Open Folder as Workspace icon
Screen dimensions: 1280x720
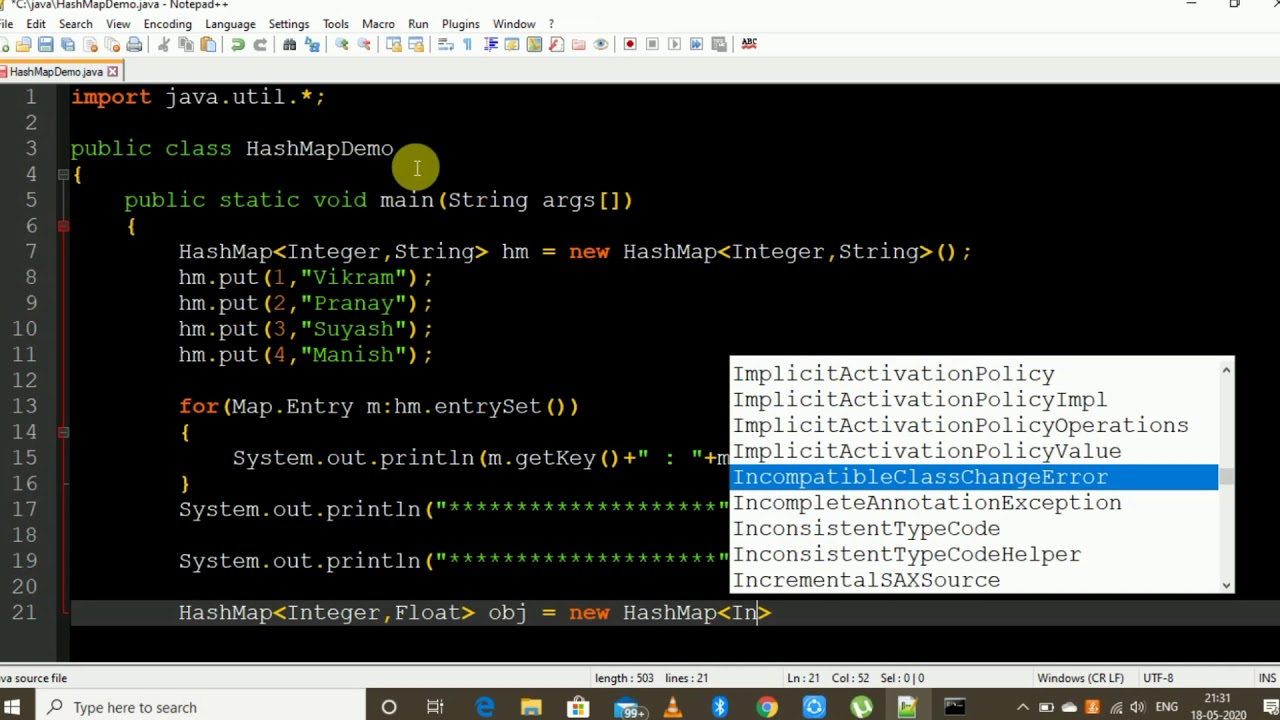click(579, 44)
